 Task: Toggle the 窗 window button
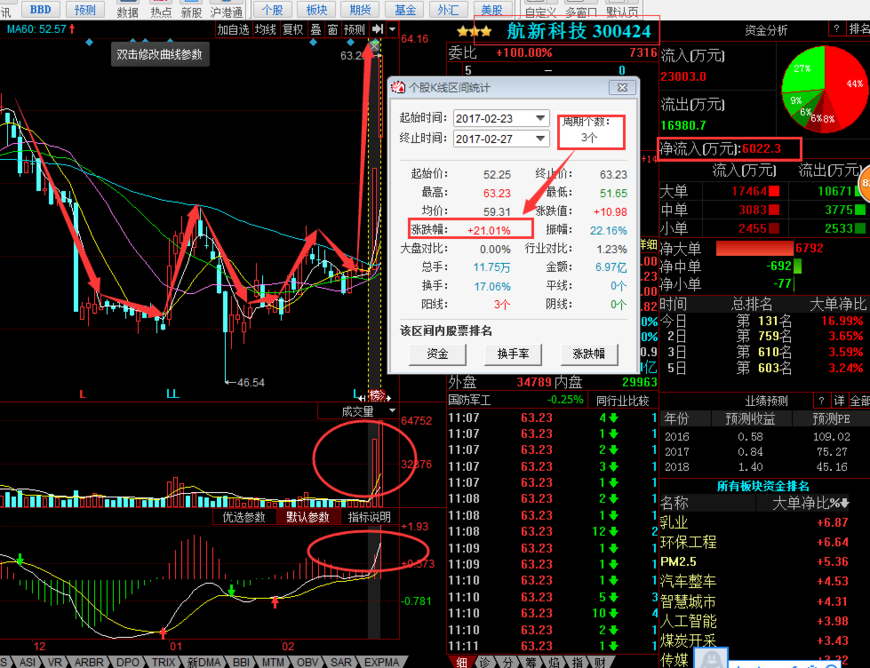pos(333,29)
